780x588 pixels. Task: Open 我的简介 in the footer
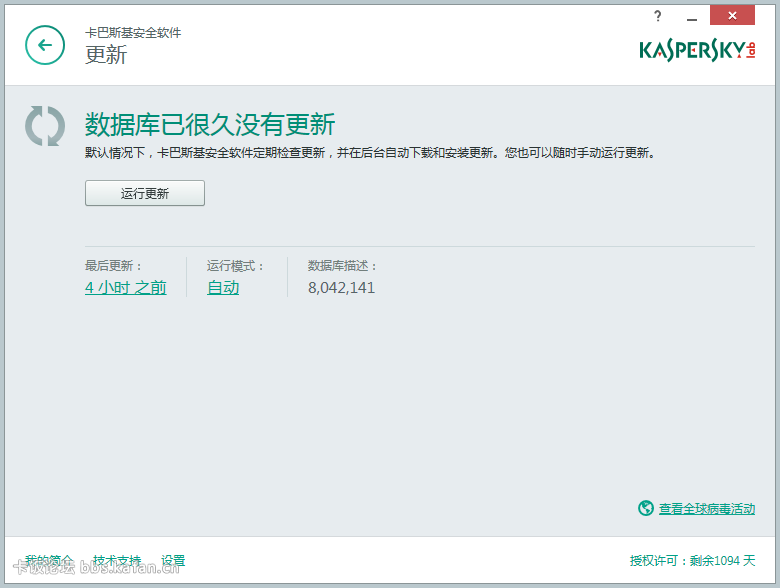point(49,561)
